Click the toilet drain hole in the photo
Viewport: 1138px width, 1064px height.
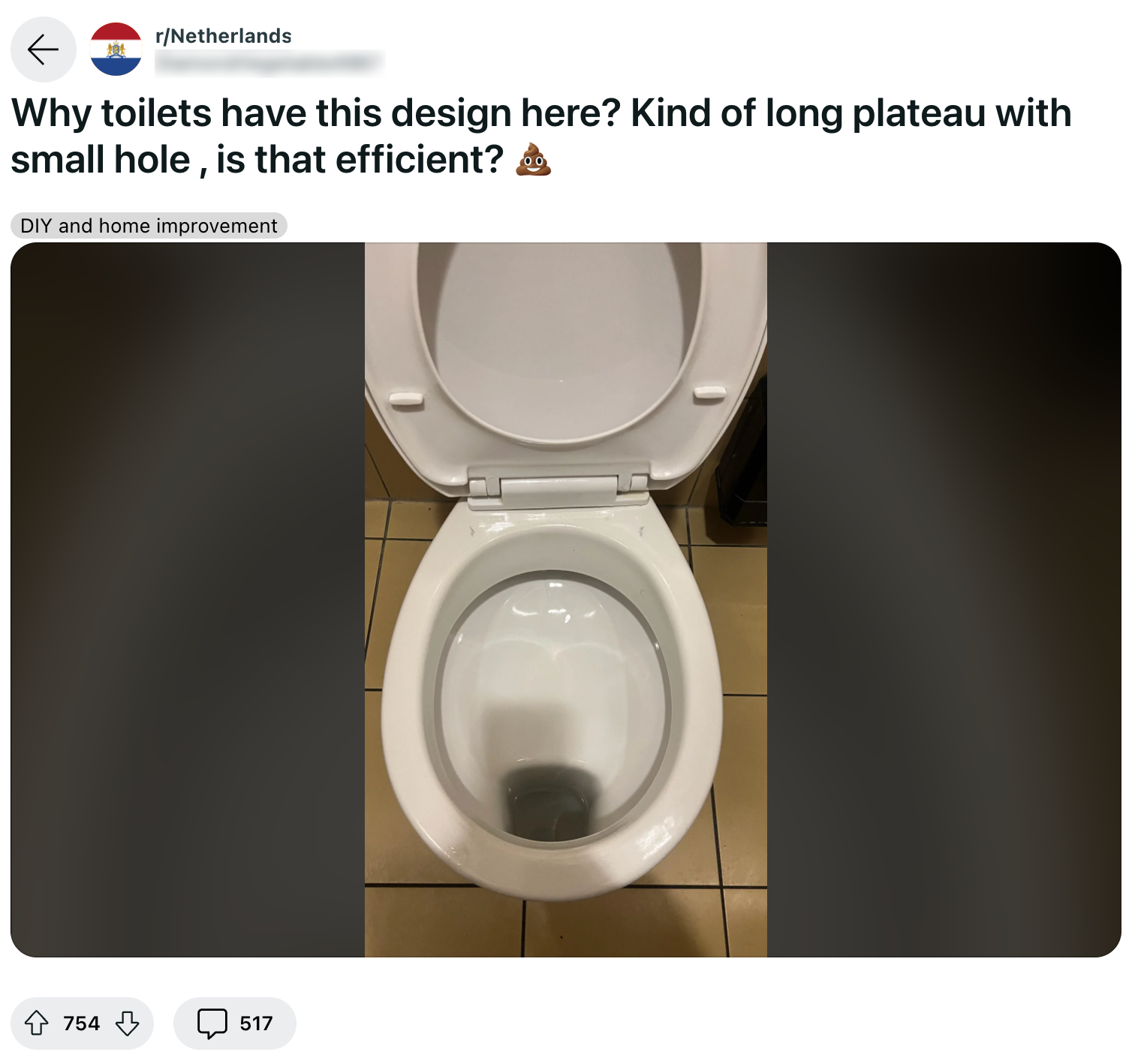[x=548, y=807]
